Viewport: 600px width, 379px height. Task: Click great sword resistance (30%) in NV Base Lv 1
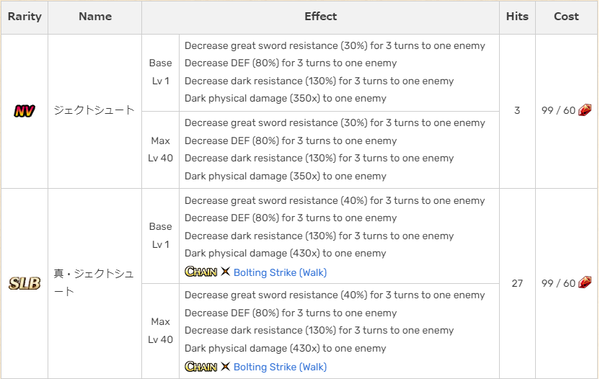coord(335,46)
